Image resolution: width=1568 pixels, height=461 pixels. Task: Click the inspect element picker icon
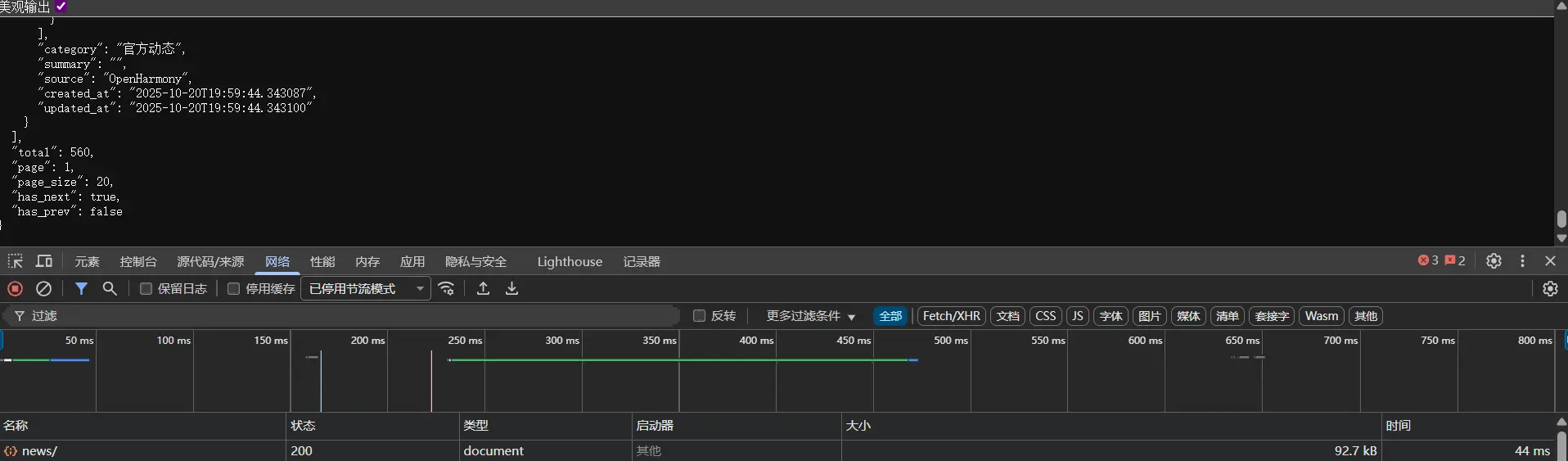pyautogui.click(x=15, y=261)
